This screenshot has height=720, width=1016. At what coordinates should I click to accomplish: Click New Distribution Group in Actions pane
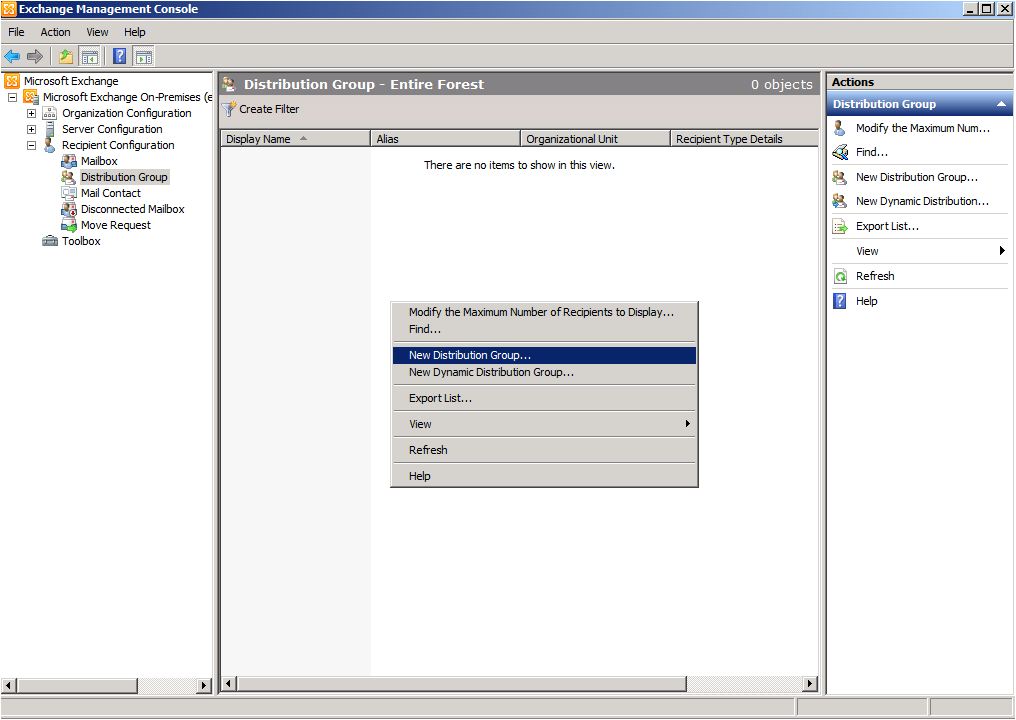[916, 177]
